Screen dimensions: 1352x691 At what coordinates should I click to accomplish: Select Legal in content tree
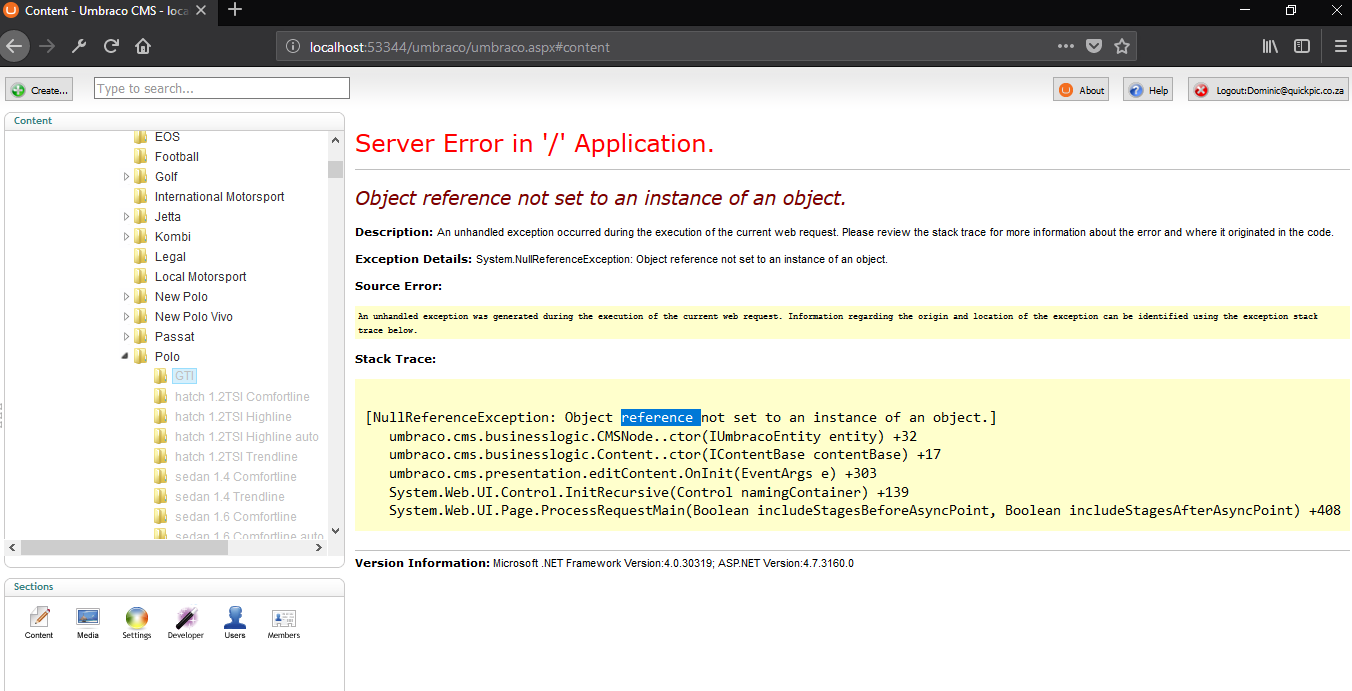point(170,257)
